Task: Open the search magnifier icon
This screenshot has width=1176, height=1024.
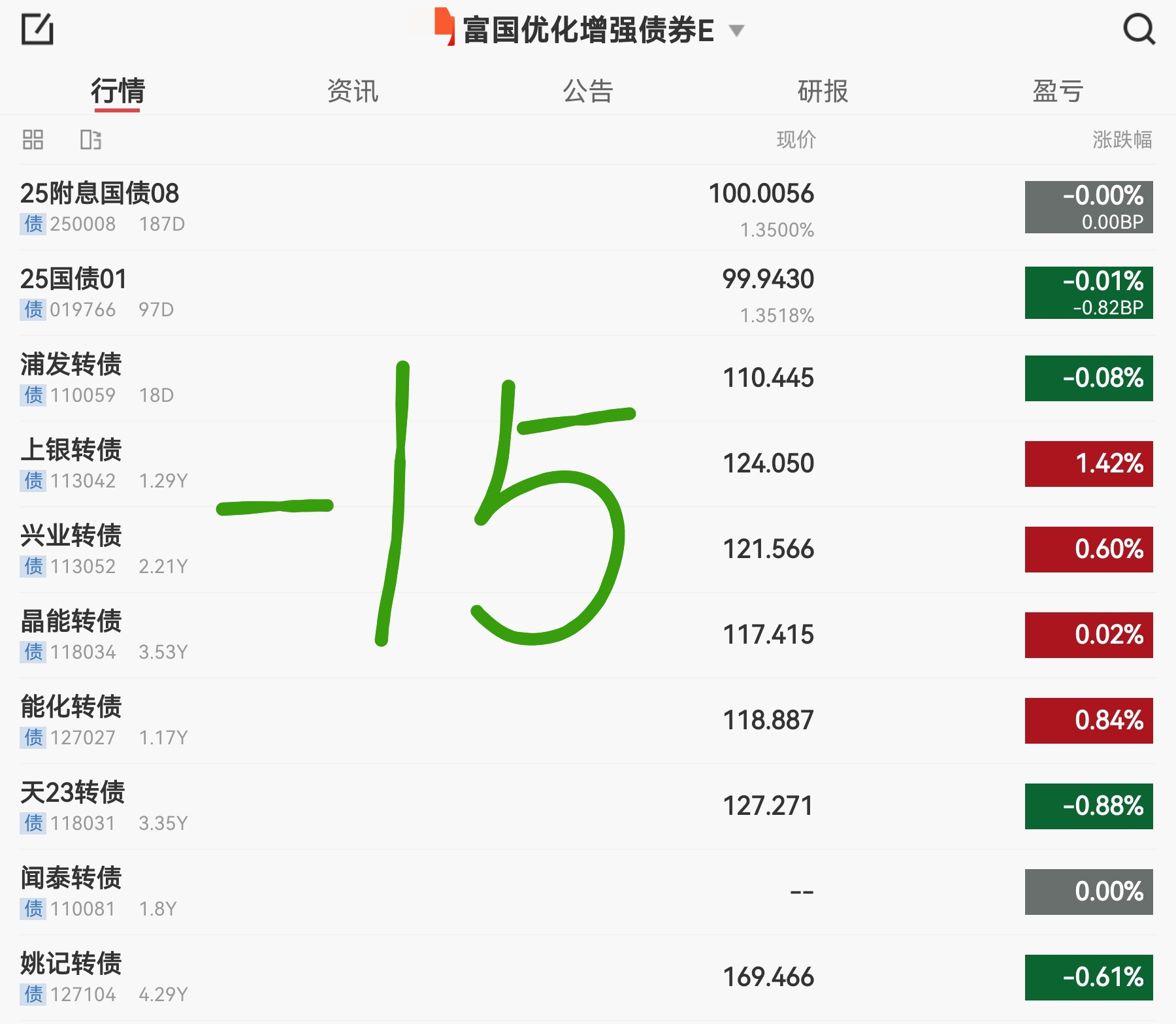Action: 1139,29
